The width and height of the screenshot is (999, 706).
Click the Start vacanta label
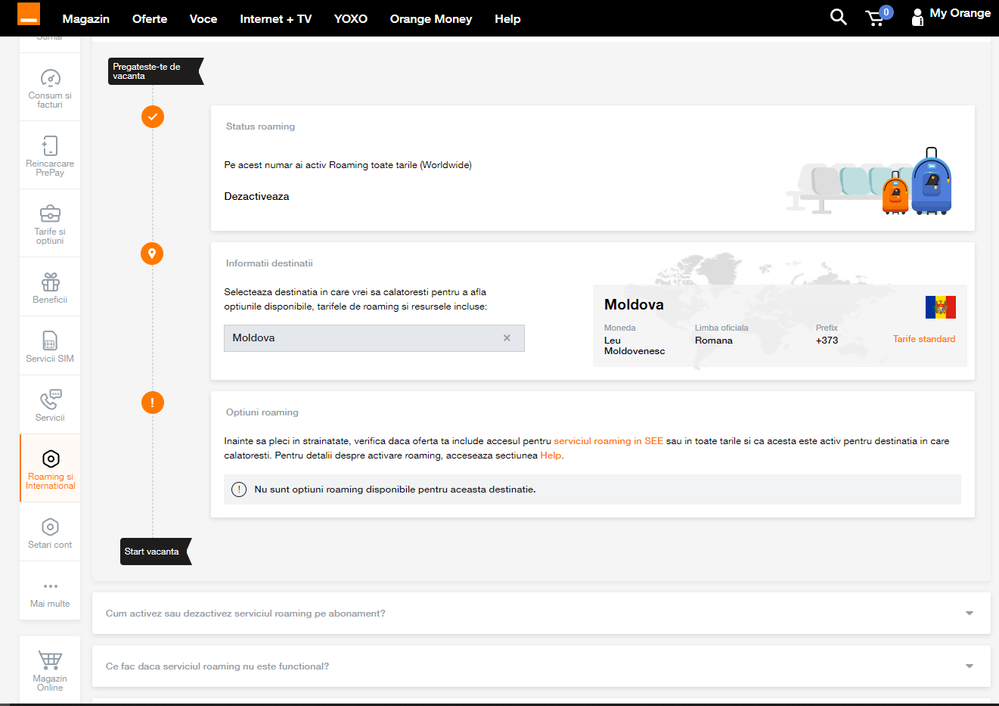coord(155,551)
